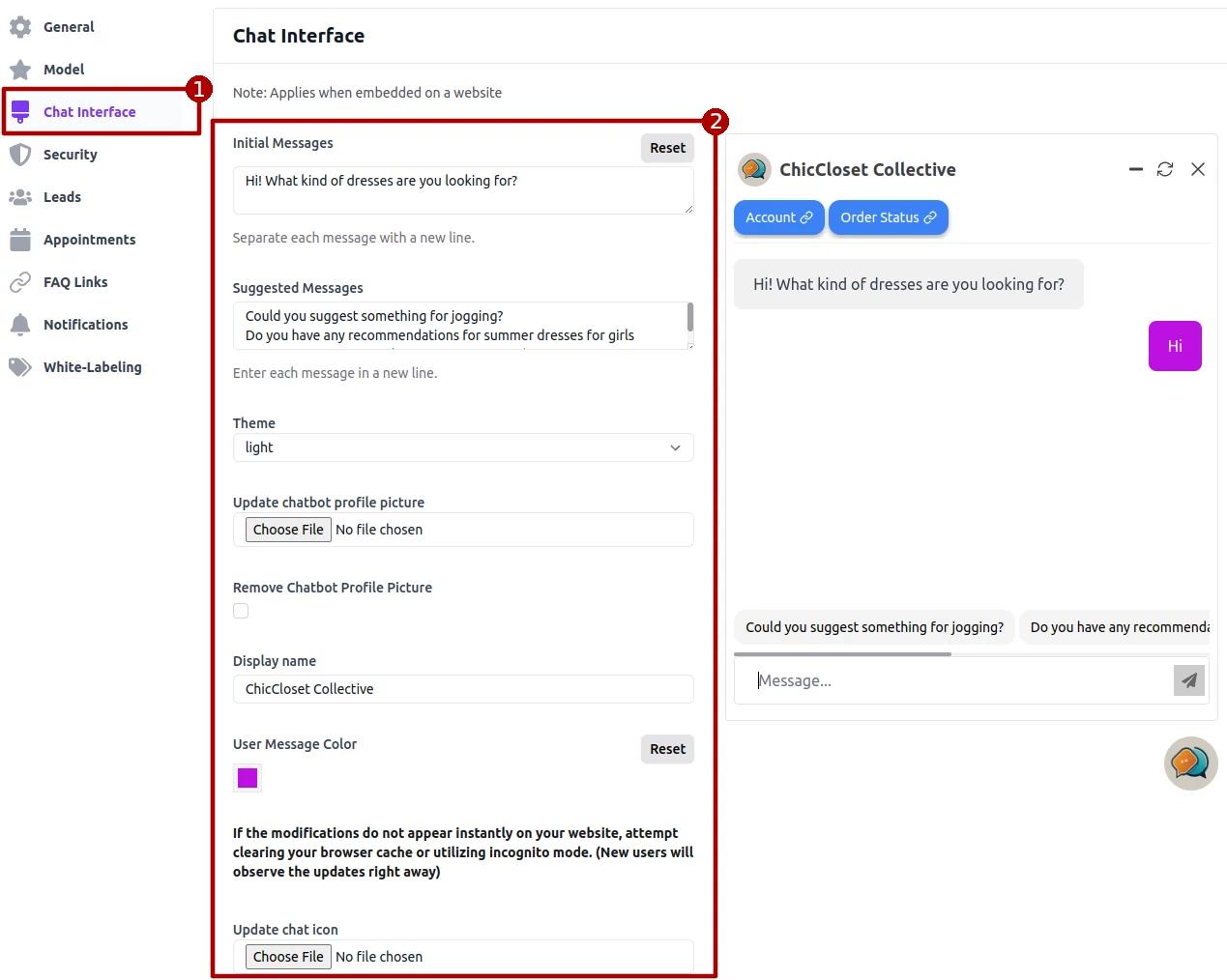
Task: Open the purple User Message Color swatch
Action: [248, 778]
